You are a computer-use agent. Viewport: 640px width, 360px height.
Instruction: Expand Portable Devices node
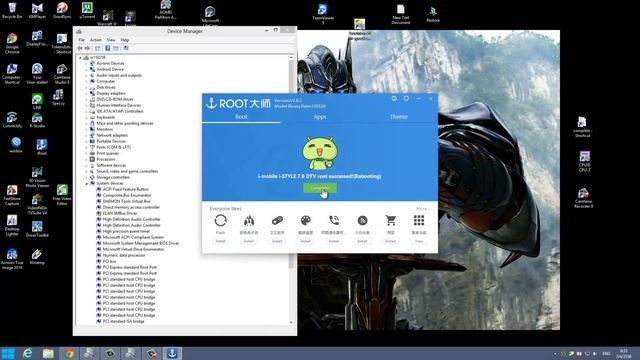86,141
